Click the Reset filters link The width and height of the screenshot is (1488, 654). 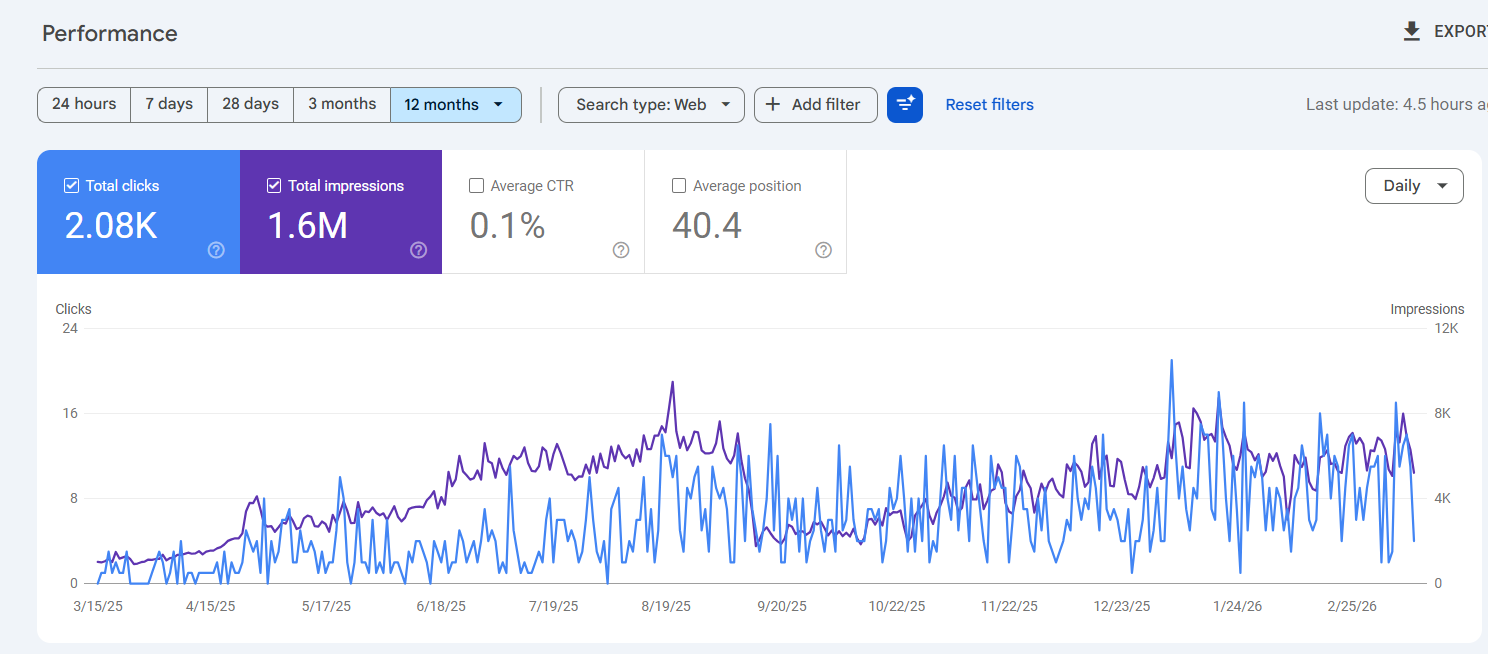click(x=989, y=105)
